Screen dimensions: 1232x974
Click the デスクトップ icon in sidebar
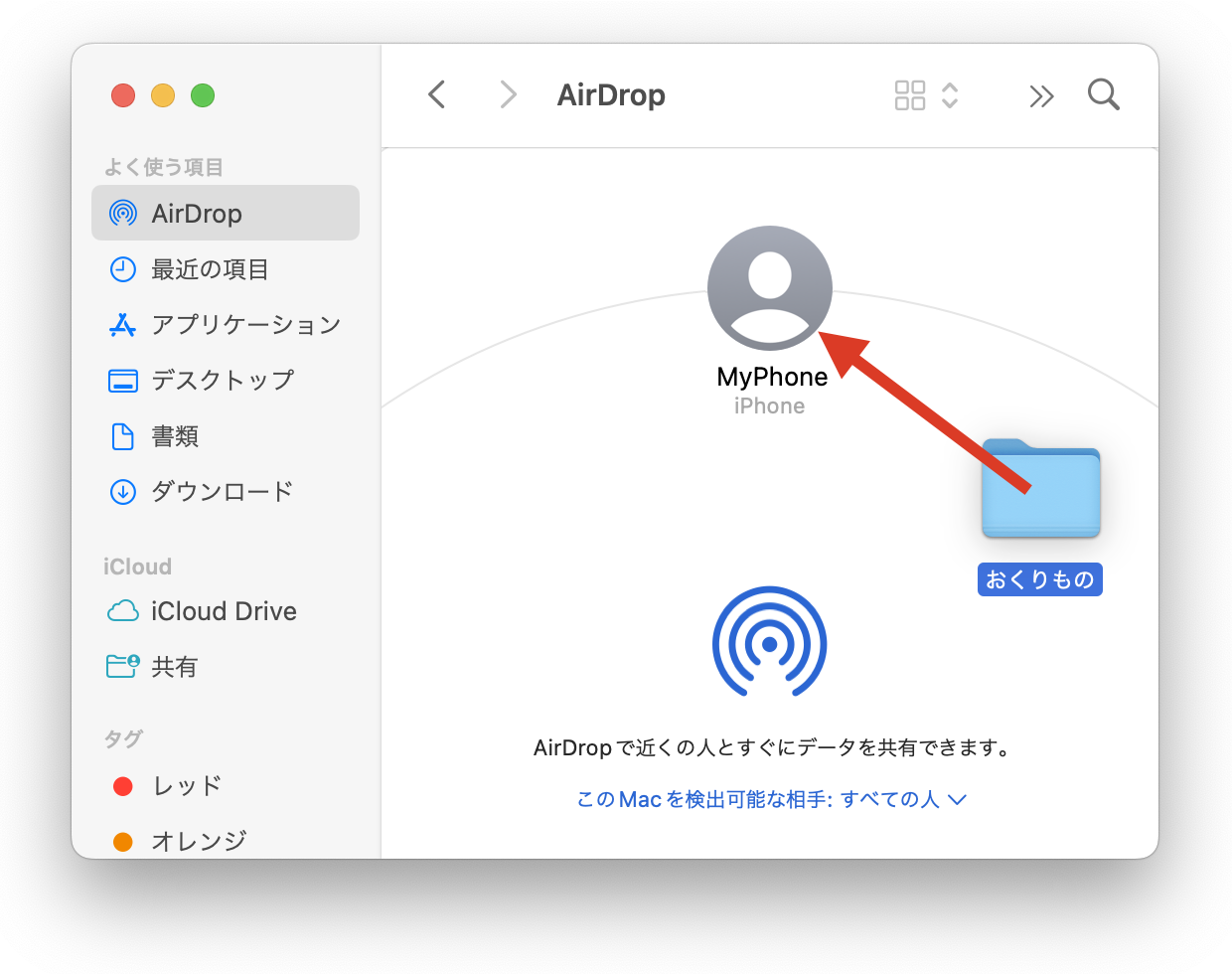click(x=123, y=381)
